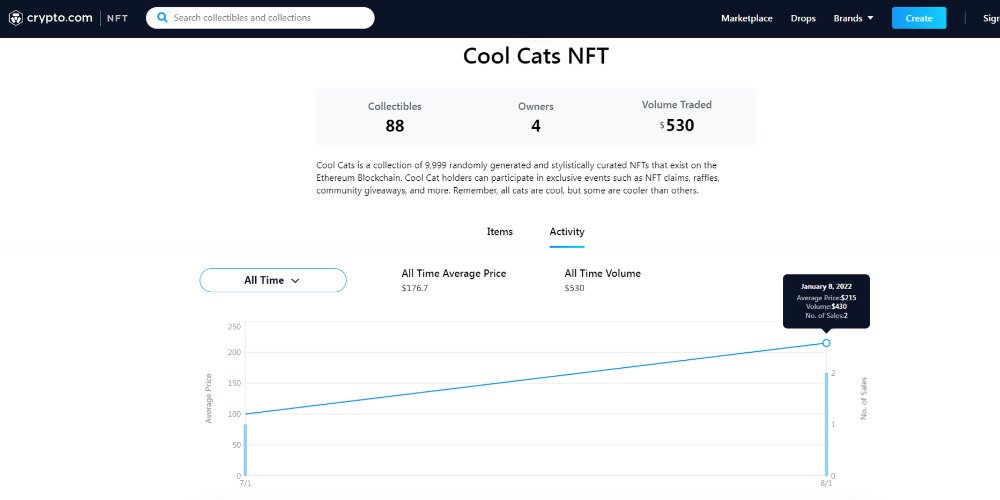Open the Marketplace page
The image size is (1000, 500).
pos(747,18)
